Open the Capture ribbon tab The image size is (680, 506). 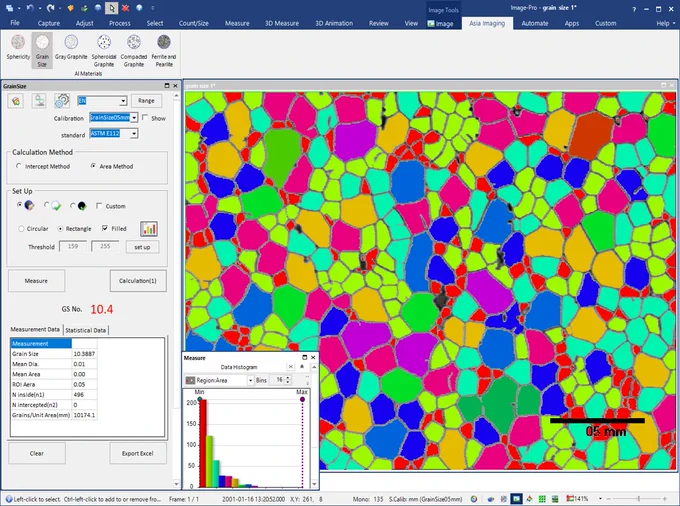(x=49, y=23)
